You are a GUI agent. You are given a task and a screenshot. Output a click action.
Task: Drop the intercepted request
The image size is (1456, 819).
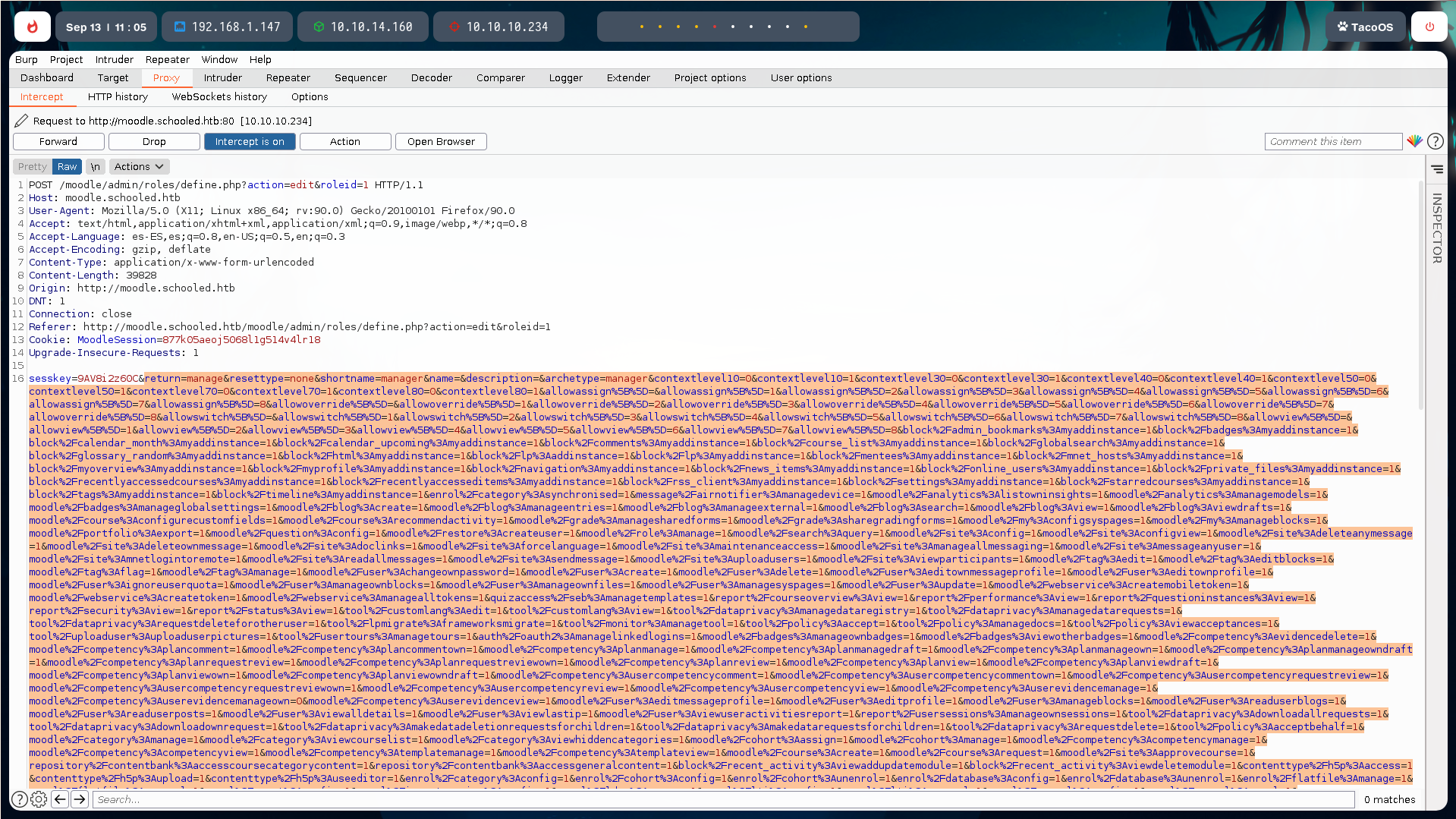[154, 142]
